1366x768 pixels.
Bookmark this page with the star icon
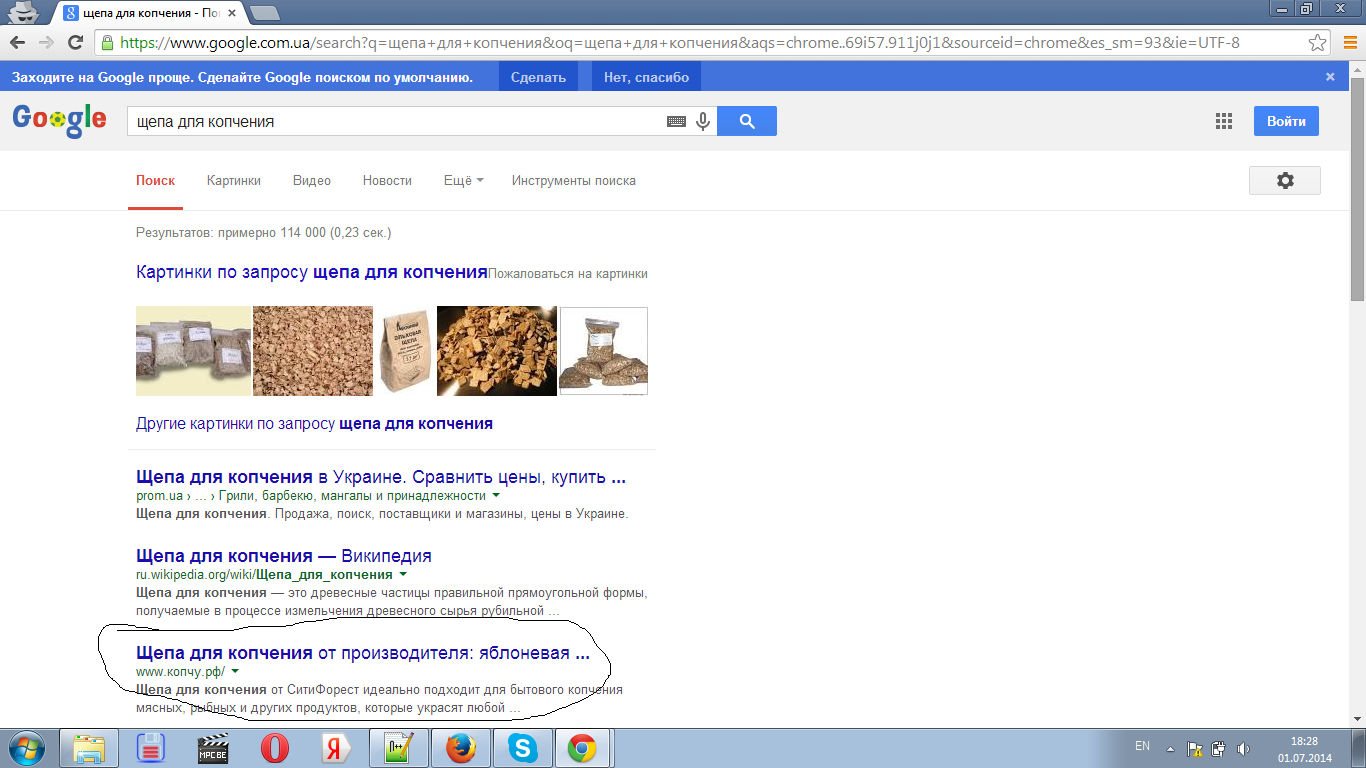(x=1318, y=43)
